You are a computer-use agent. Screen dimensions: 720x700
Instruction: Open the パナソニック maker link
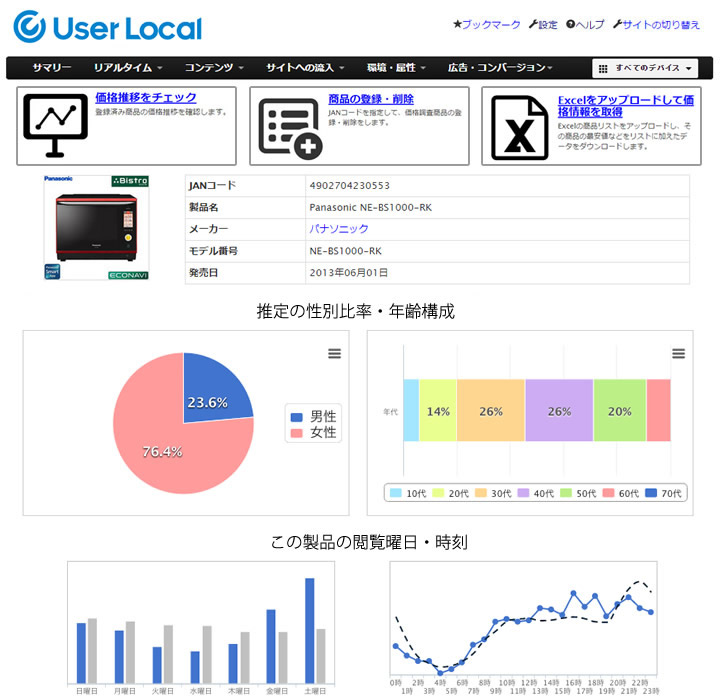click(338, 229)
